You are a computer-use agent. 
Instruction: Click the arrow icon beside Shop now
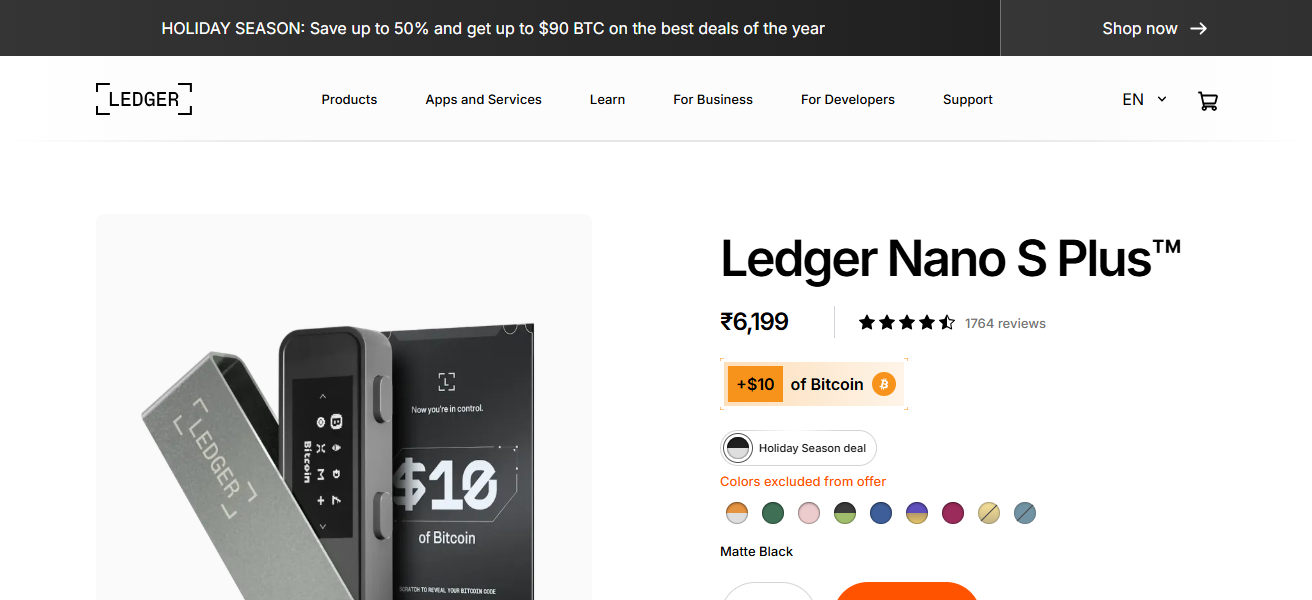coord(1198,28)
